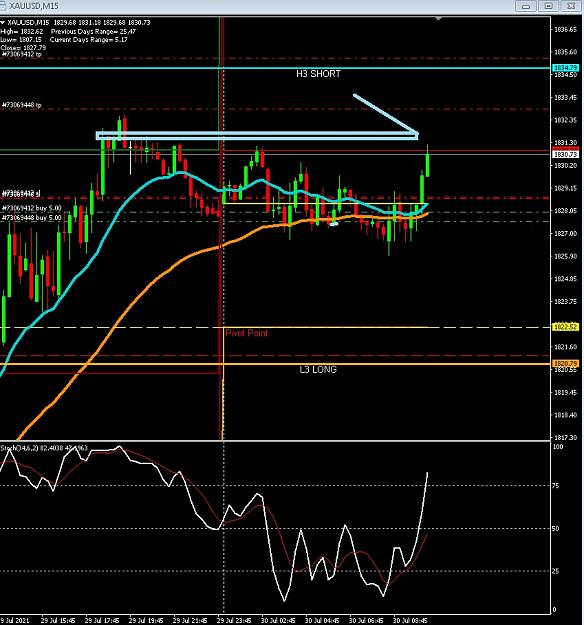Click the stochastic 75 level value
The image size is (584, 625).
point(555,485)
